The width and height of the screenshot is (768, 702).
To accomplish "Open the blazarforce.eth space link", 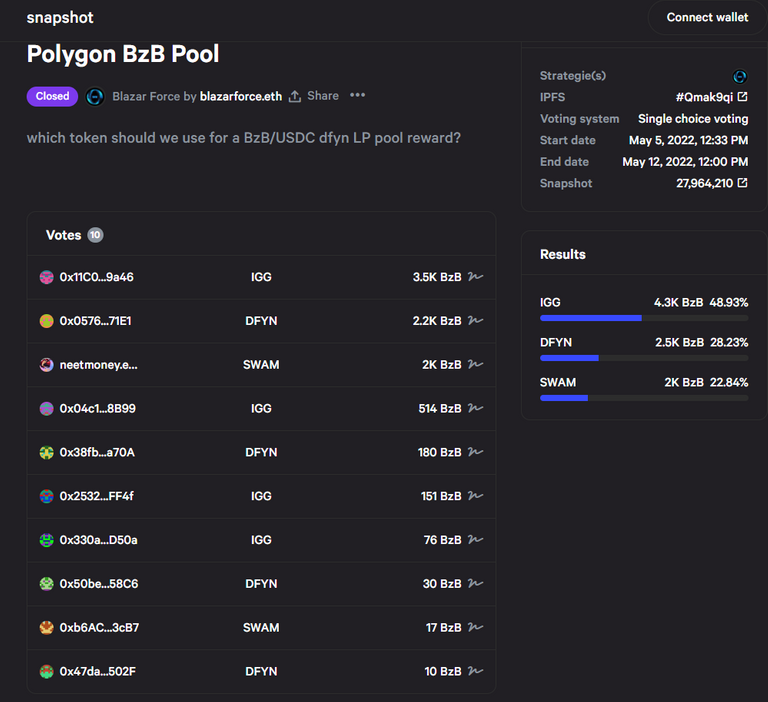I will point(240,96).
